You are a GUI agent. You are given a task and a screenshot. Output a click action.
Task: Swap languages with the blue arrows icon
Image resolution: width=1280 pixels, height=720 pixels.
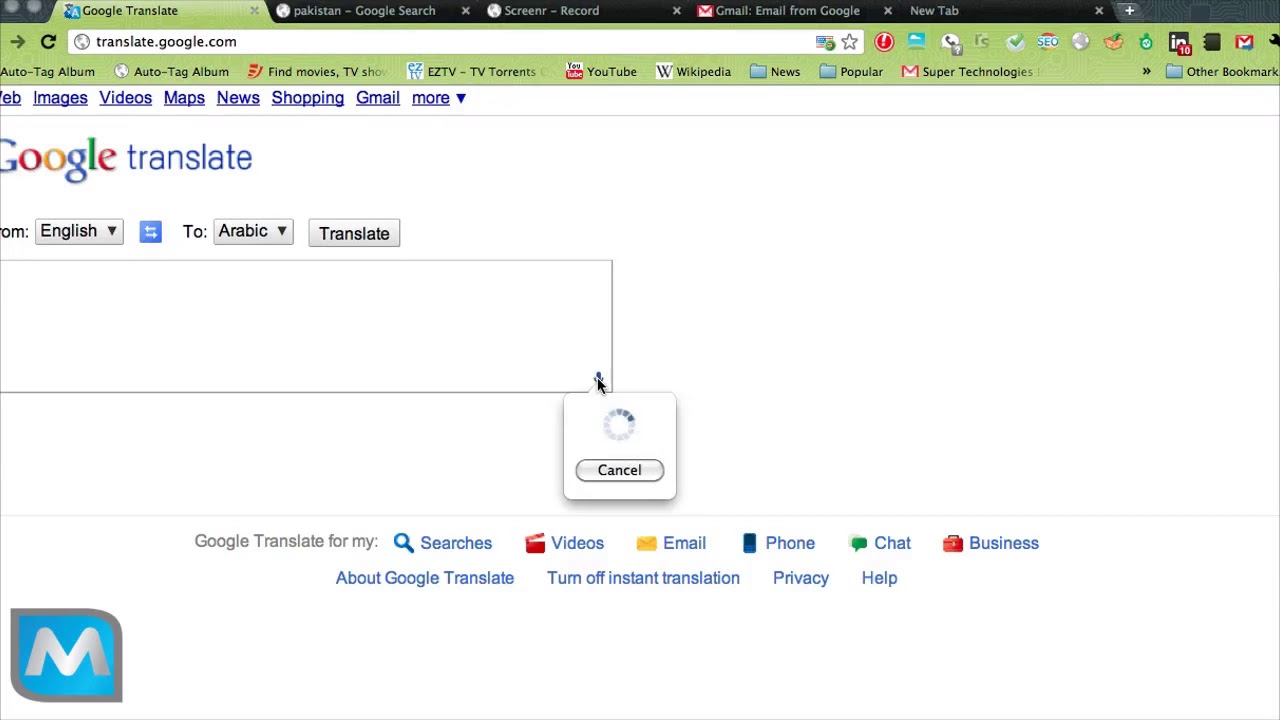coord(150,232)
